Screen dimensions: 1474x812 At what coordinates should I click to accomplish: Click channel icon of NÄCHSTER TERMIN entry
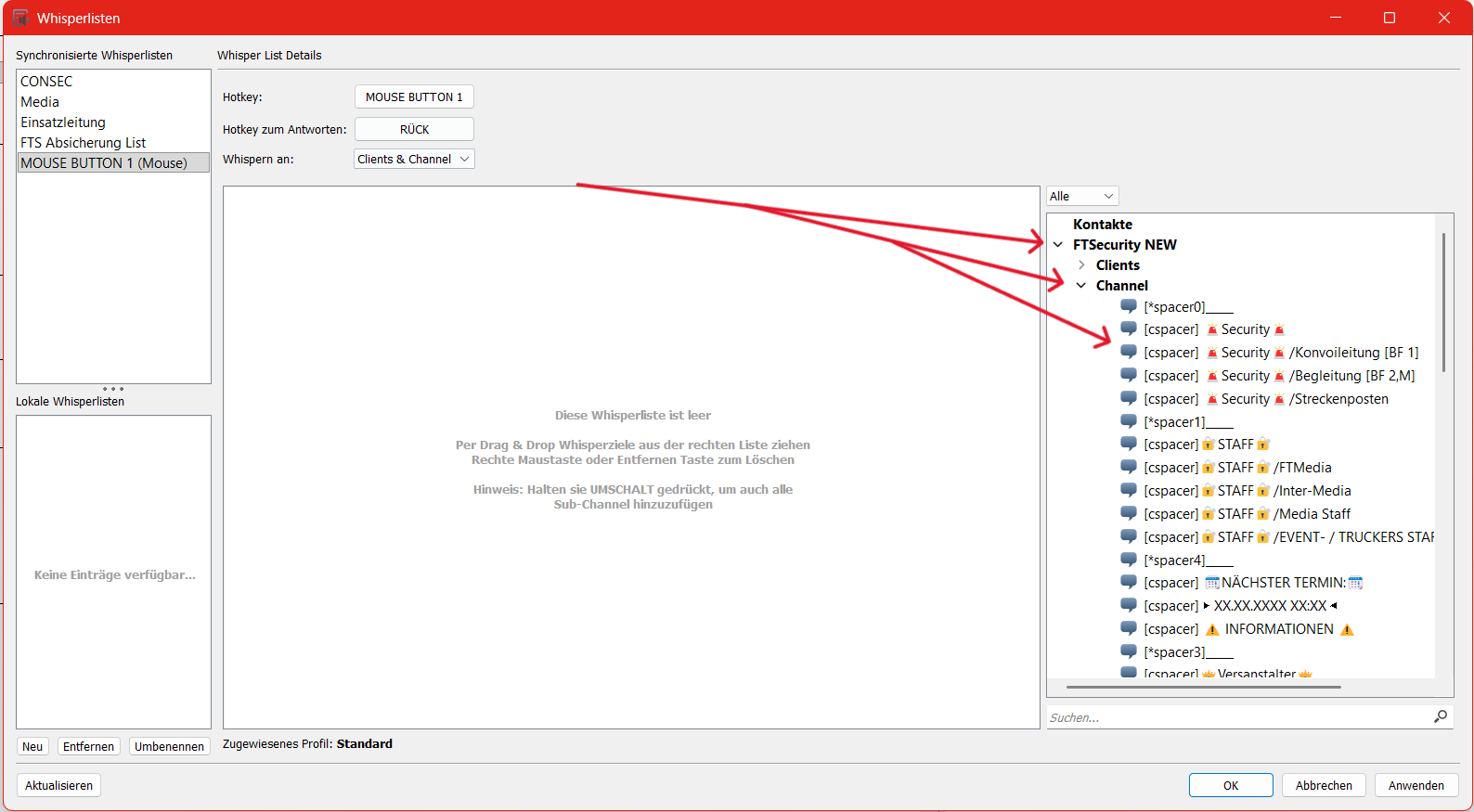[x=1128, y=582]
